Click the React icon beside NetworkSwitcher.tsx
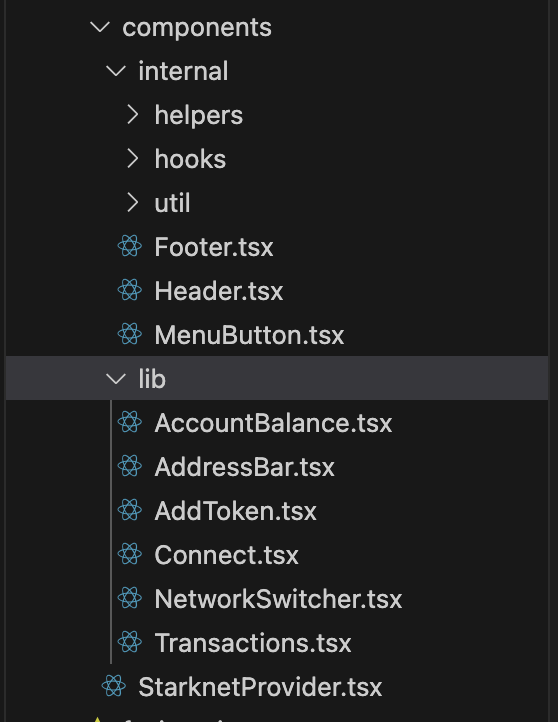Screen dimensions: 558x722 130,598
